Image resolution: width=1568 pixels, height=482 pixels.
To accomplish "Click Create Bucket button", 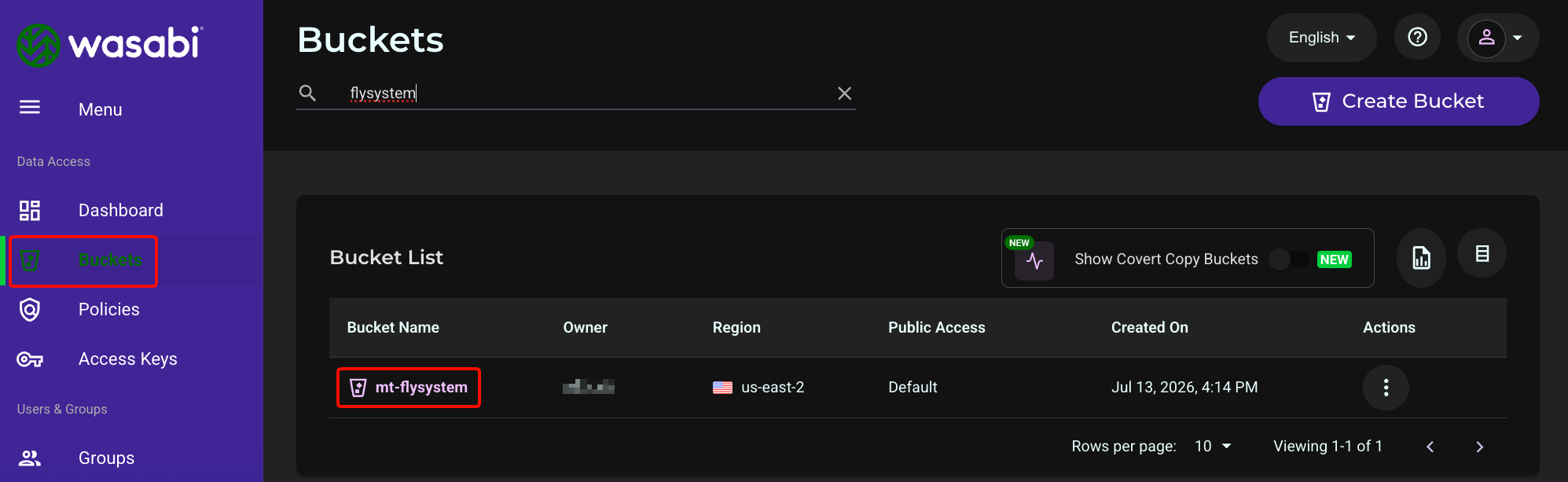I will pos(1398,101).
